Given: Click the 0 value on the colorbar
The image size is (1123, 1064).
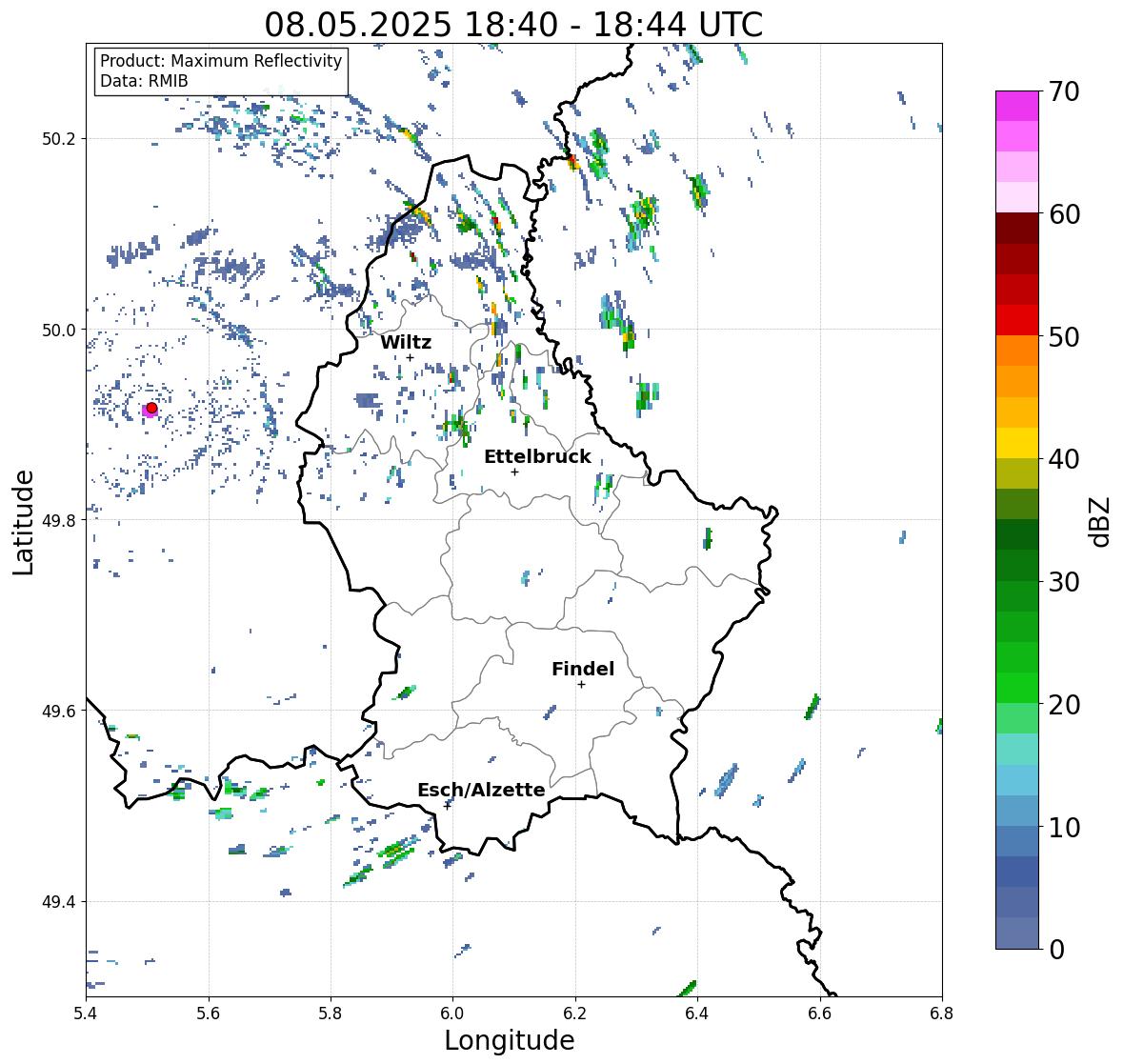Looking at the screenshot, I should 1056,950.
